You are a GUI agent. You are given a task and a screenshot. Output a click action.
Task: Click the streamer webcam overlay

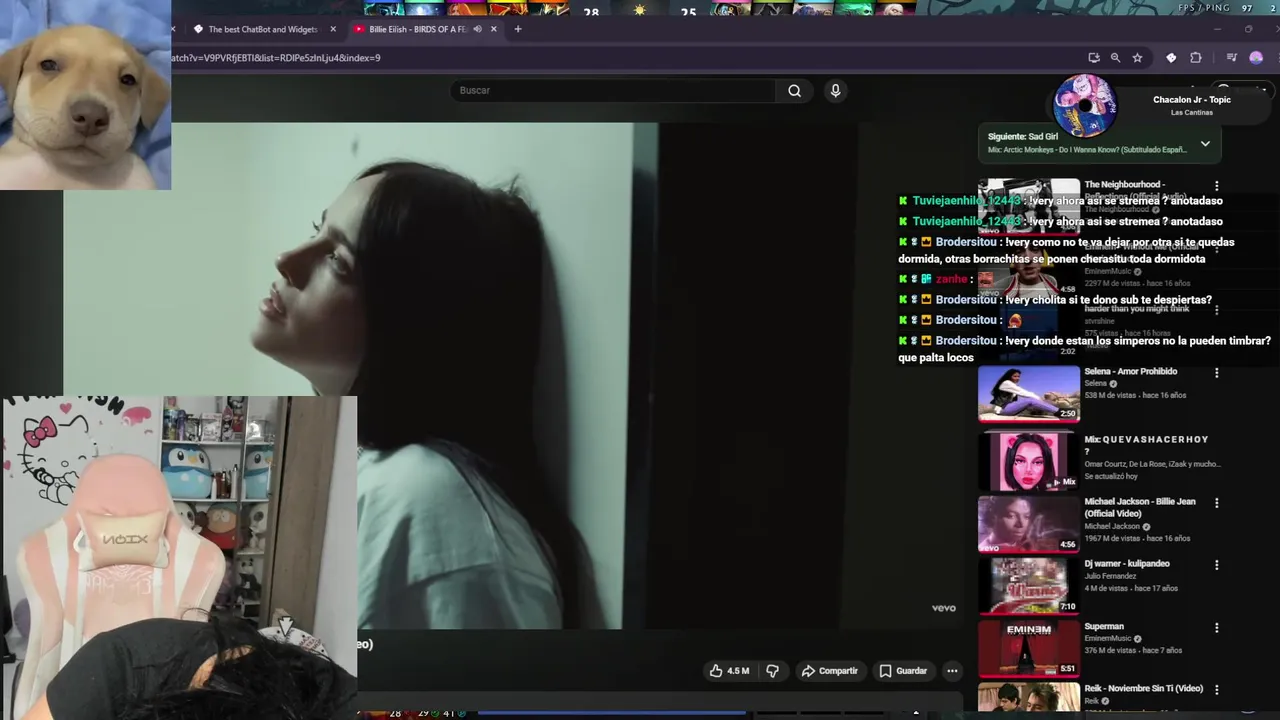[x=179, y=558]
